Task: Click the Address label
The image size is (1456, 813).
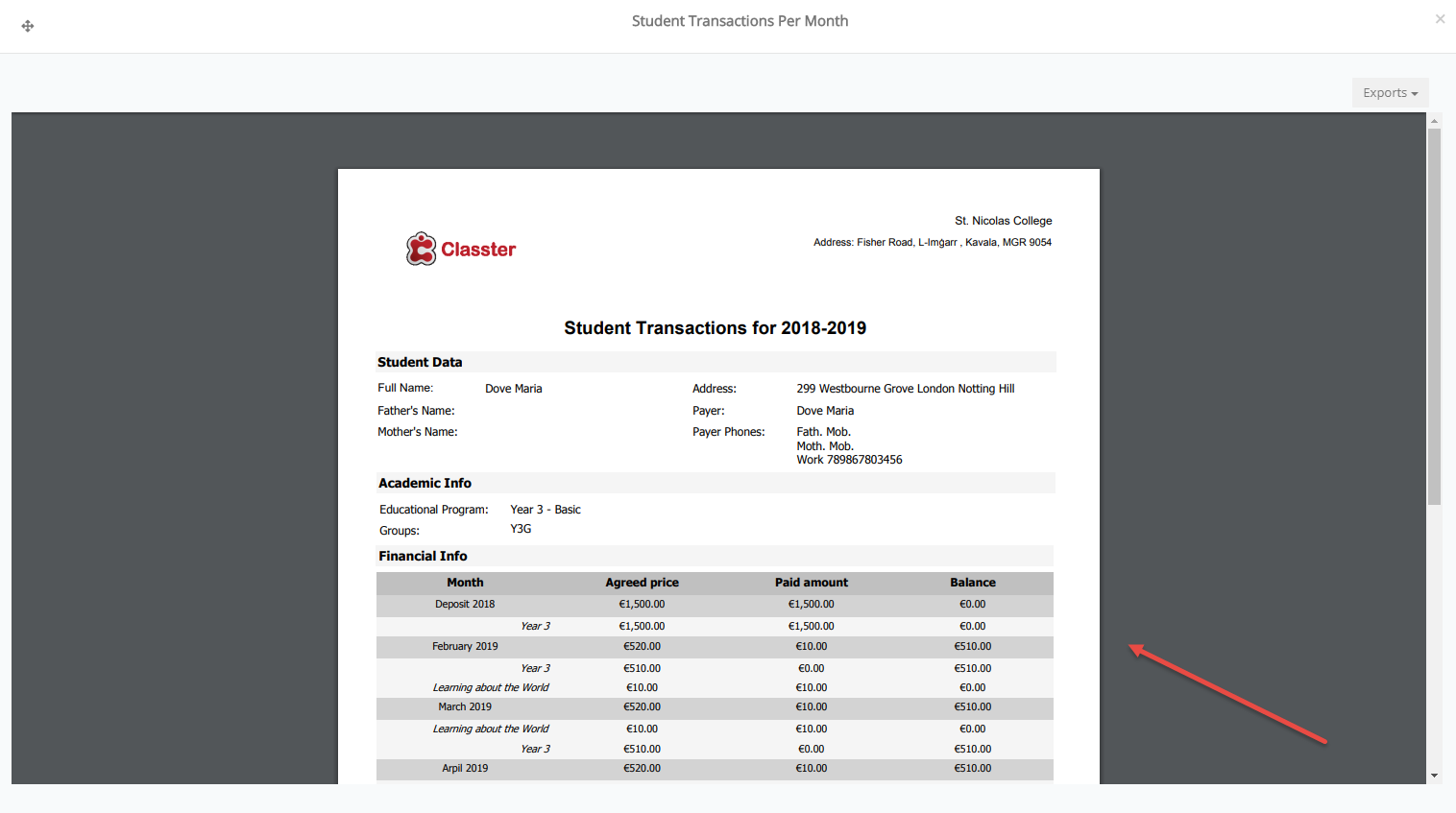Action: click(x=715, y=389)
